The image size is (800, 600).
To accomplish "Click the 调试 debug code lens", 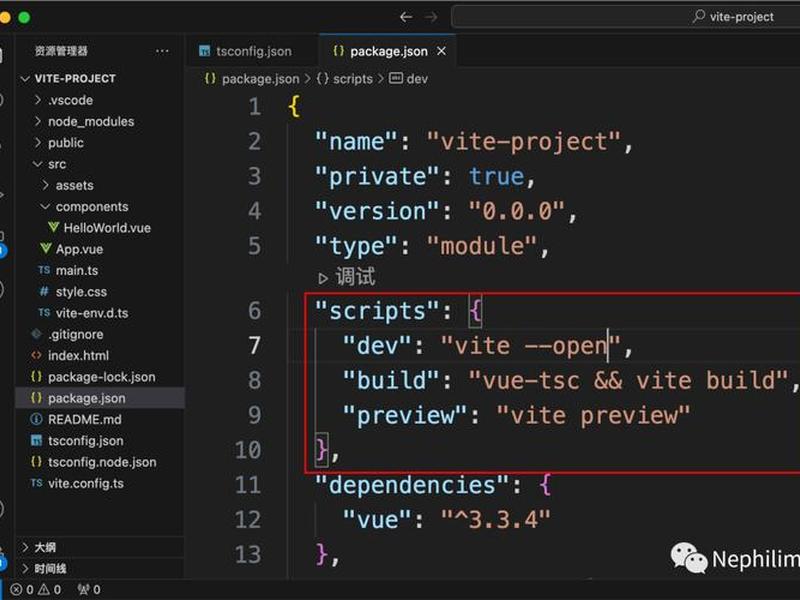I will click(347, 277).
